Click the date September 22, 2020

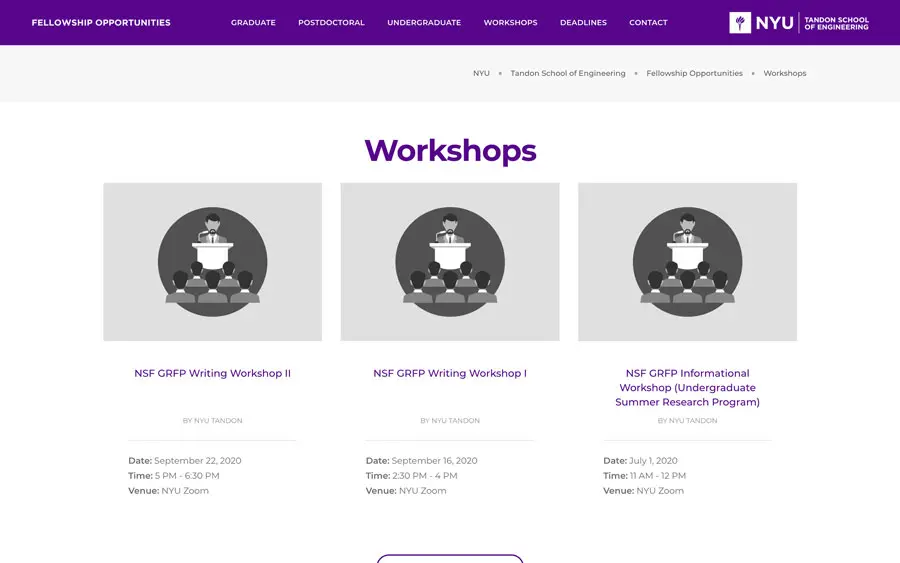tap(197, 461)
